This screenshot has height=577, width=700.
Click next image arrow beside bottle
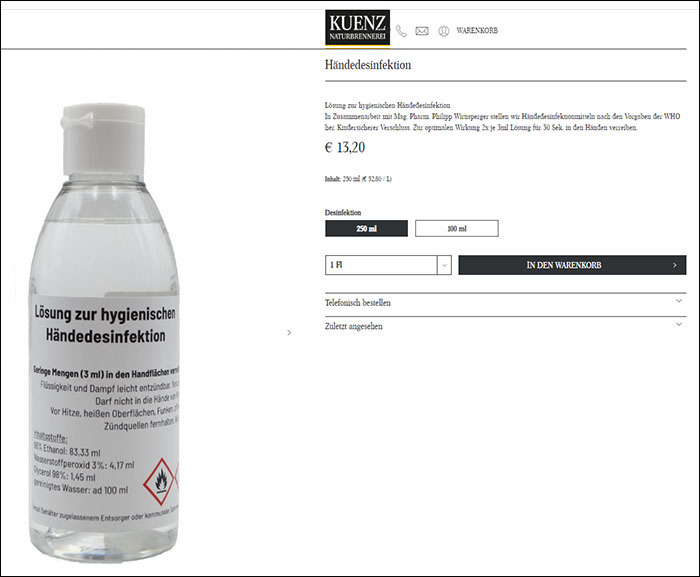click(289, 333)
